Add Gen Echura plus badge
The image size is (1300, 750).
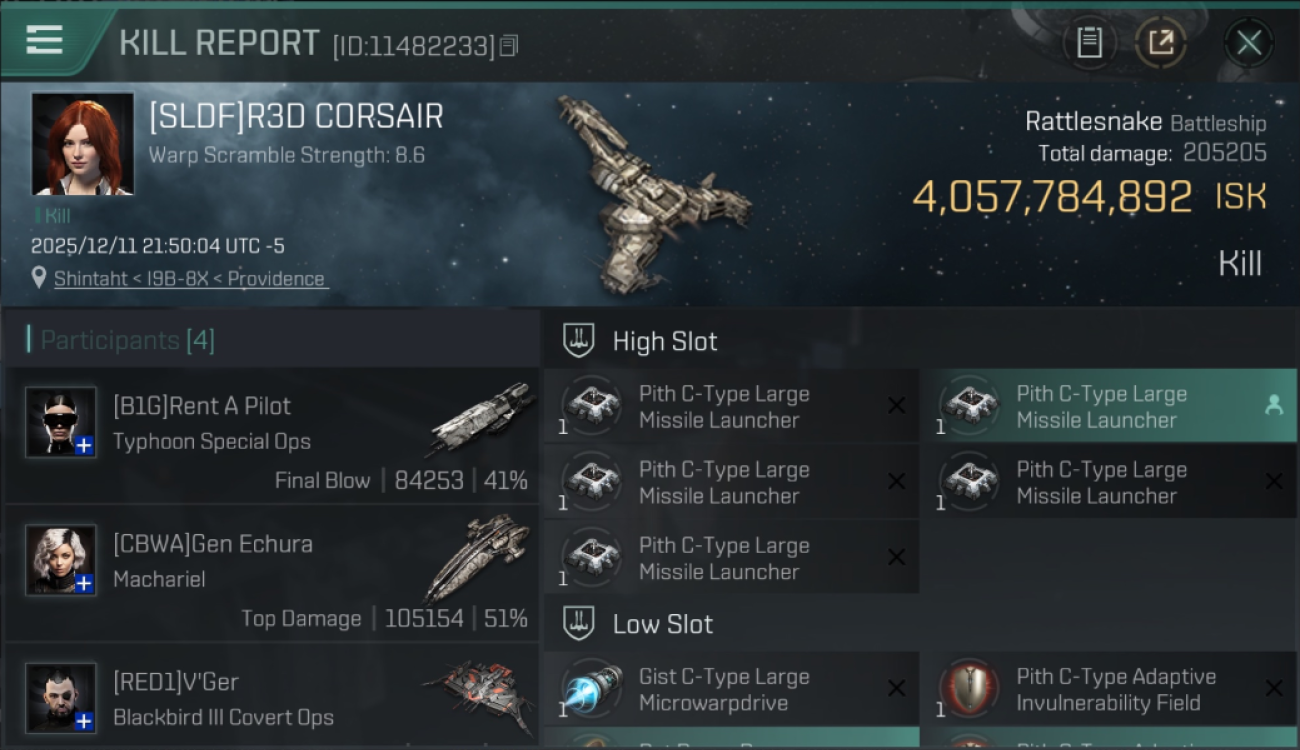(x=85, y=584)
